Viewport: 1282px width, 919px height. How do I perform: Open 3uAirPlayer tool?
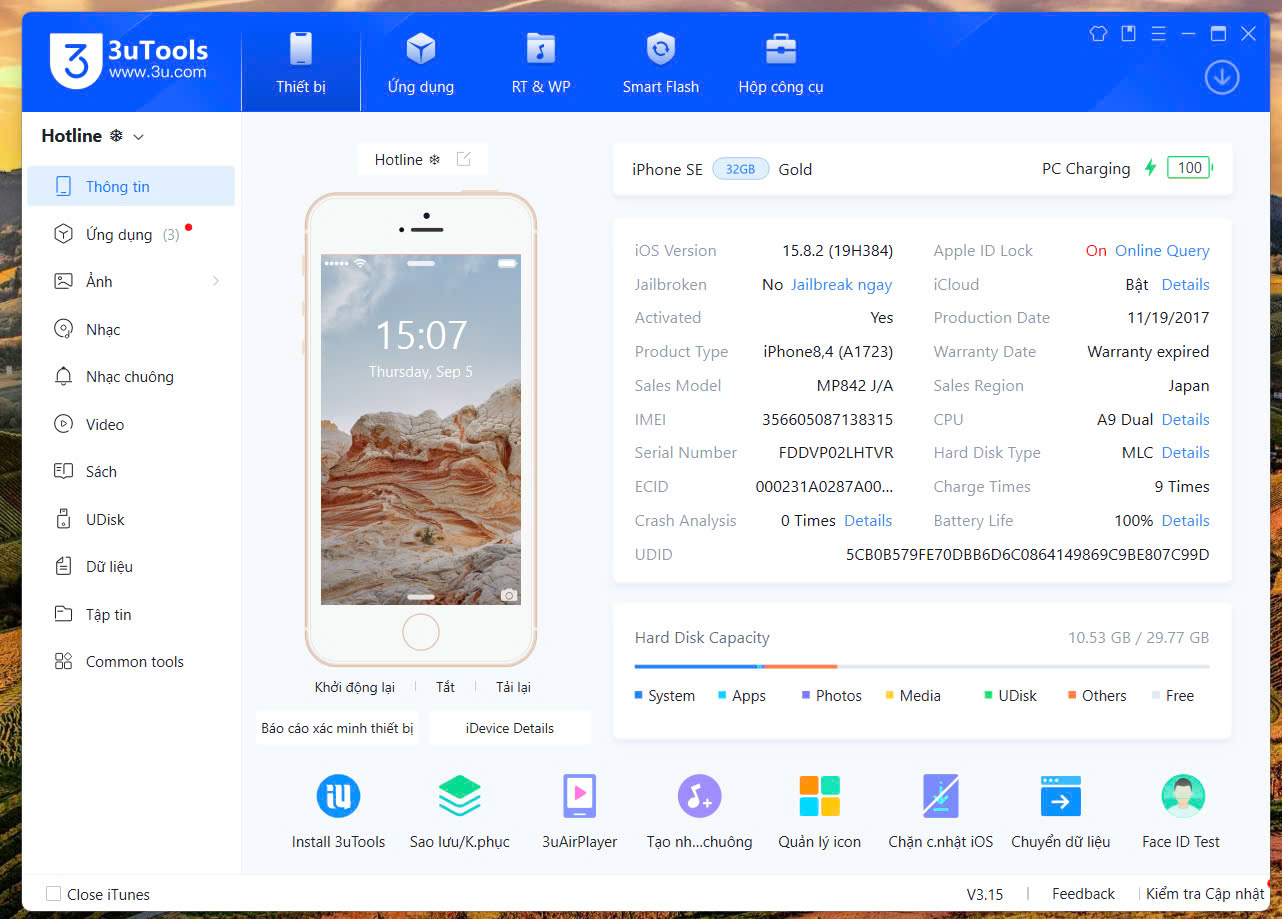(x=580, y=797)
